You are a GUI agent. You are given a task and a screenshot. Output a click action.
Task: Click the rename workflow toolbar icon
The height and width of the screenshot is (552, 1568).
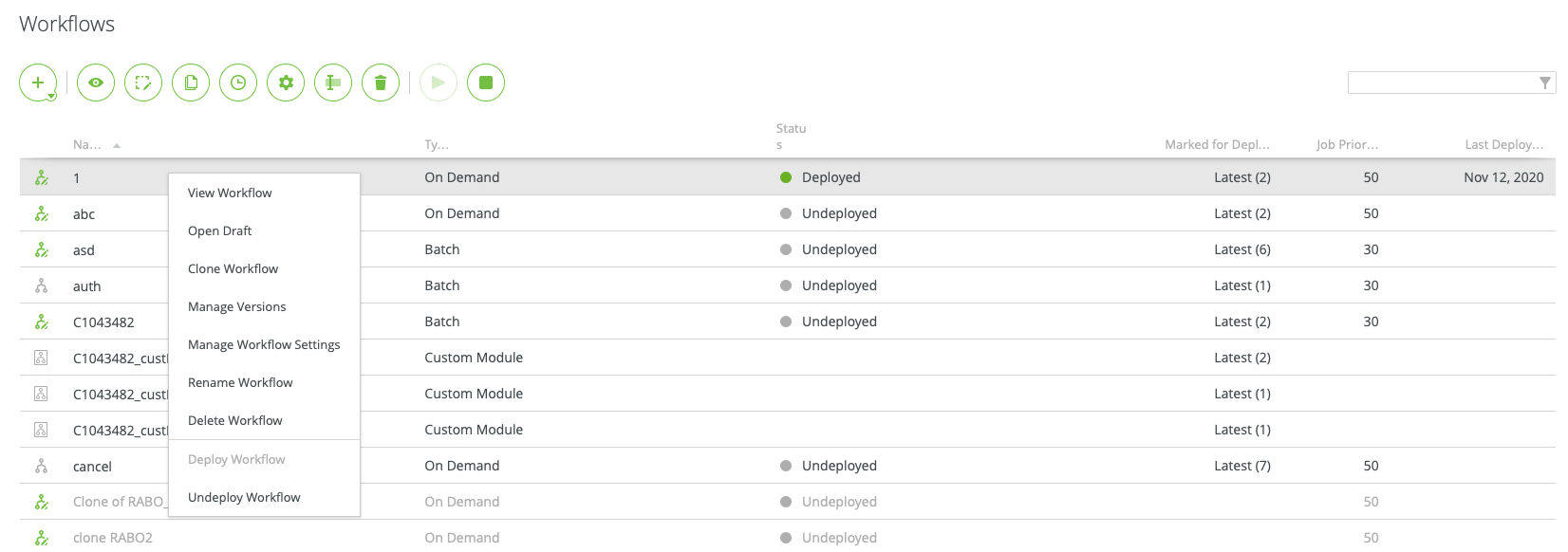point(333,83)
